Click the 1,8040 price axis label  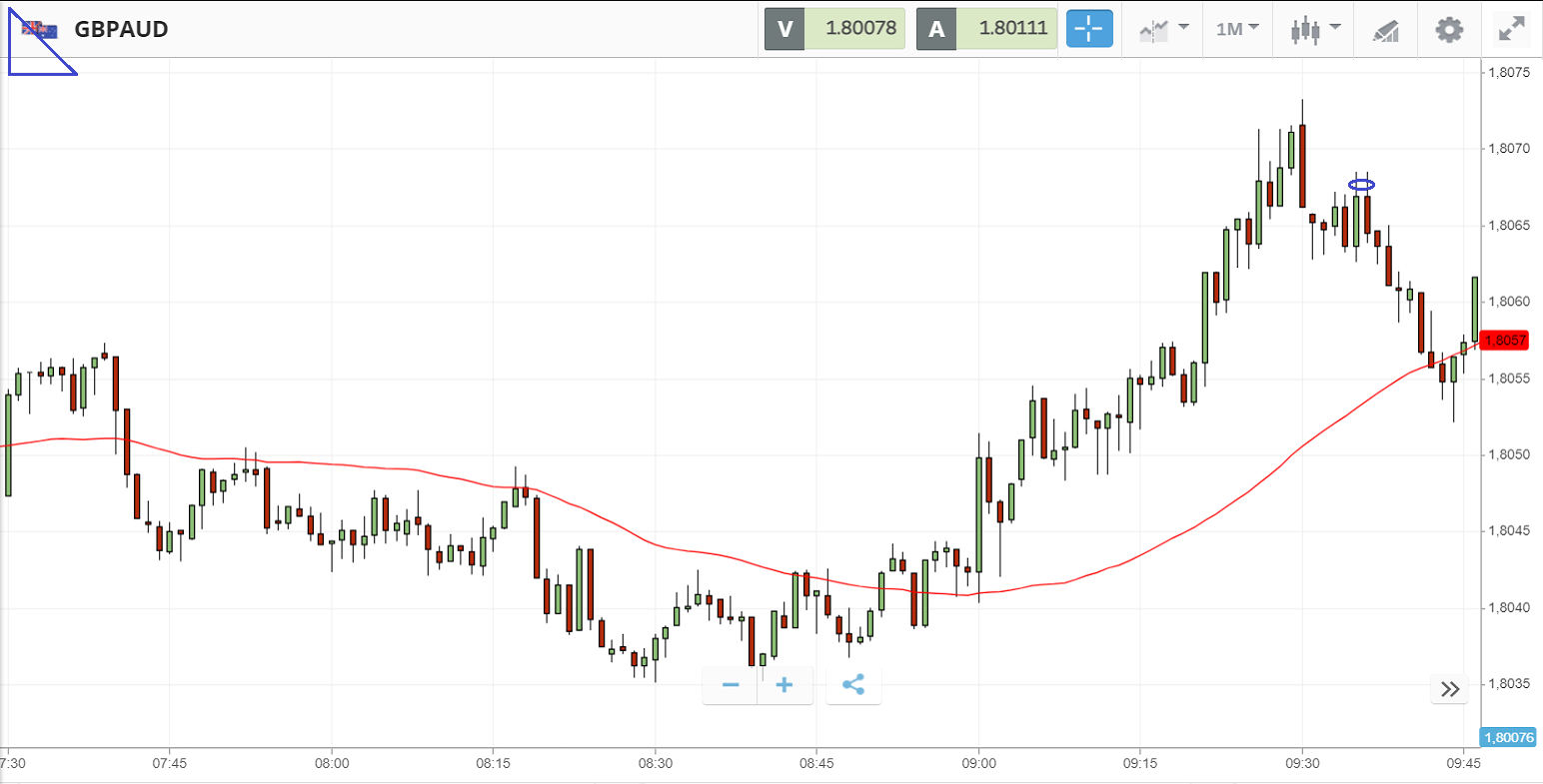[1508, 607]
